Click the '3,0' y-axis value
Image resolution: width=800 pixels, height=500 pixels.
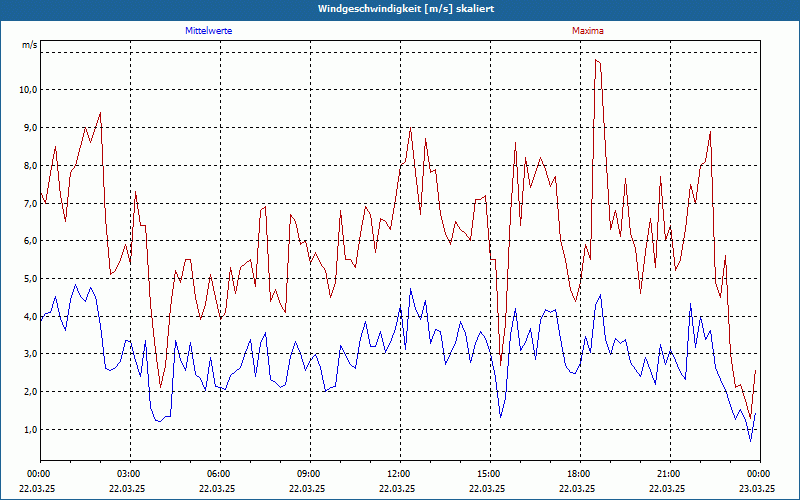point(30,354)
